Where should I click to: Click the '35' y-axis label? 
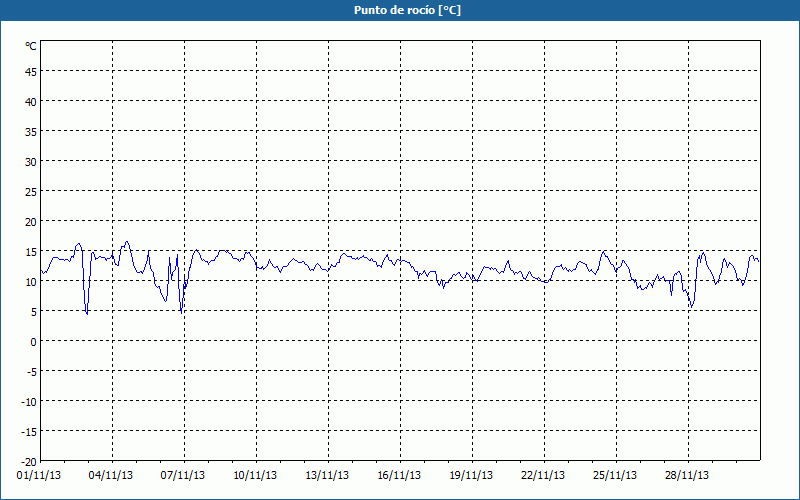tap(31, 132)
